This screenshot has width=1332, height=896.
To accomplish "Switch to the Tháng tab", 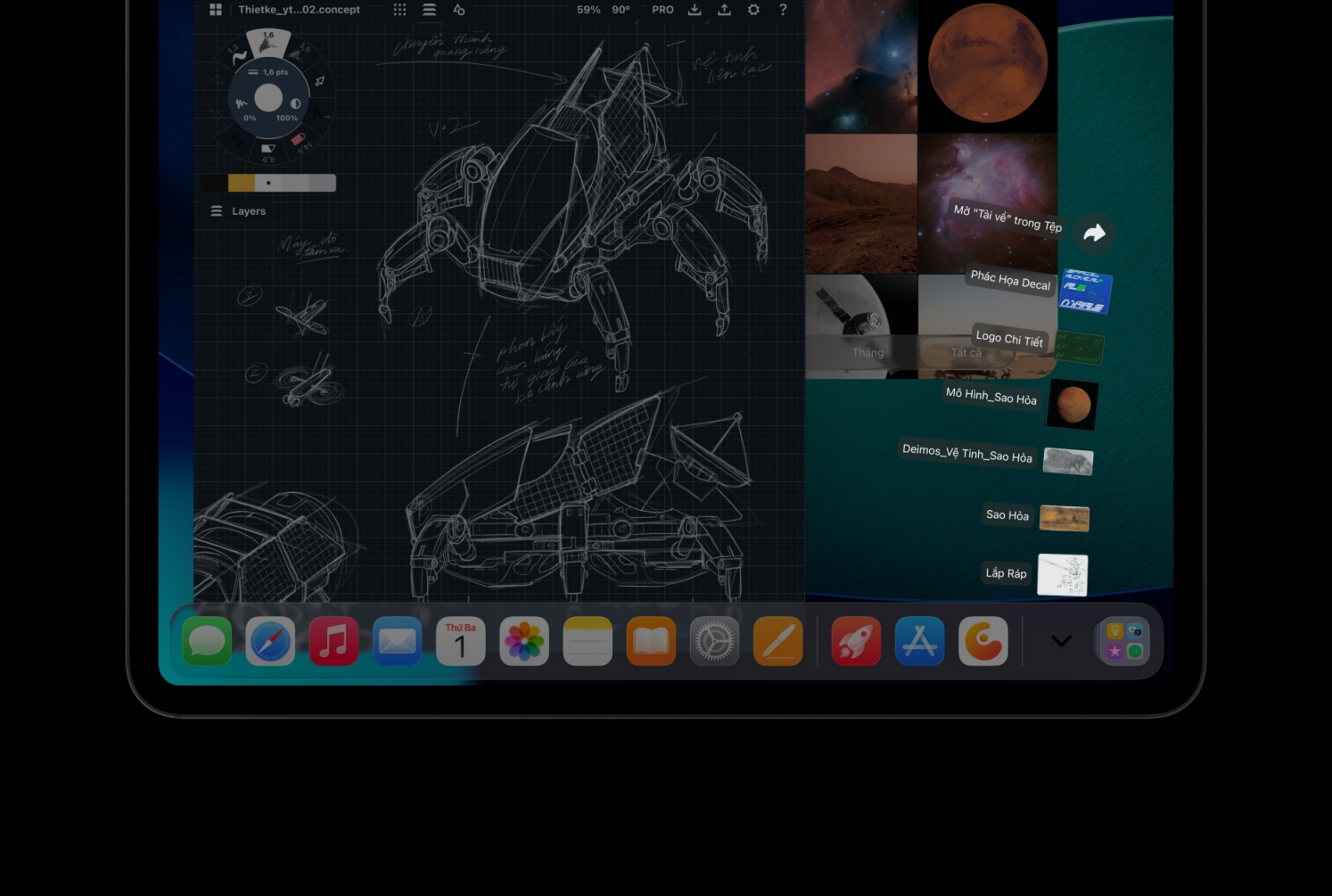I will 867,352.
